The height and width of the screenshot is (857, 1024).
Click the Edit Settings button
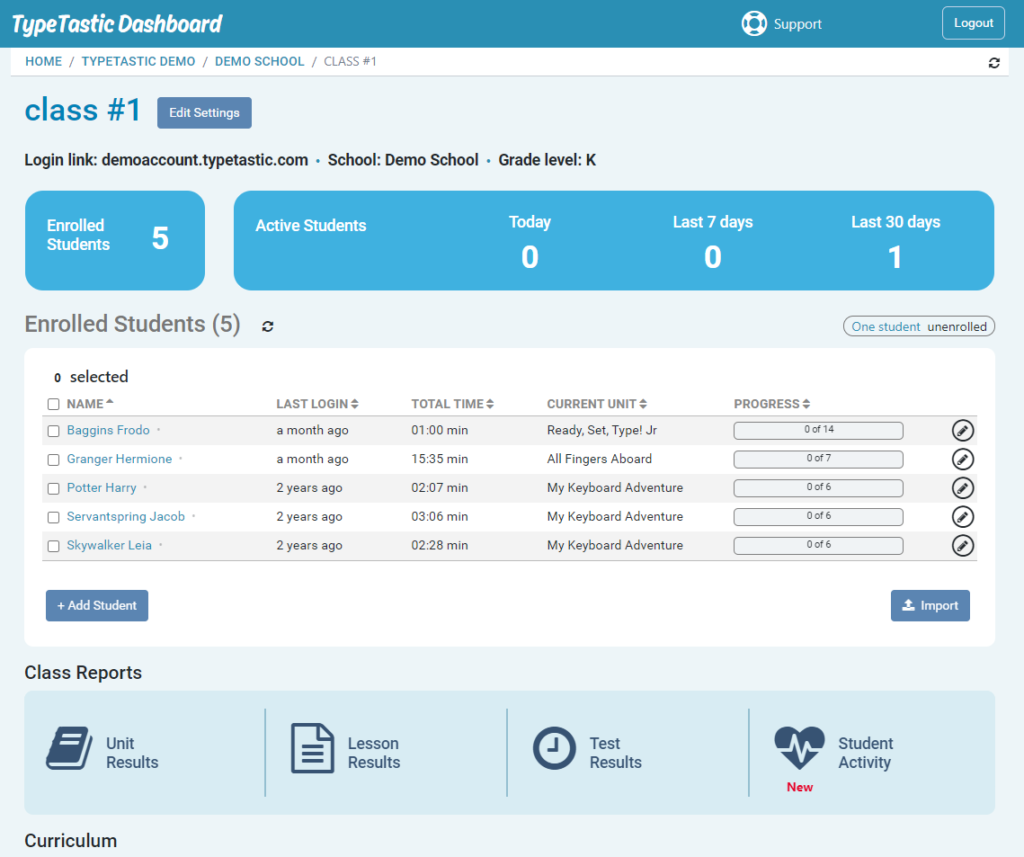click(204, 112)
